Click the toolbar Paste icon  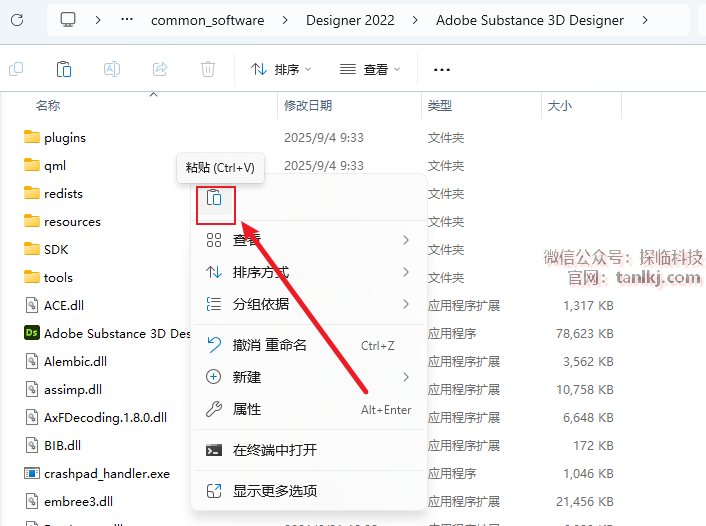64,69
